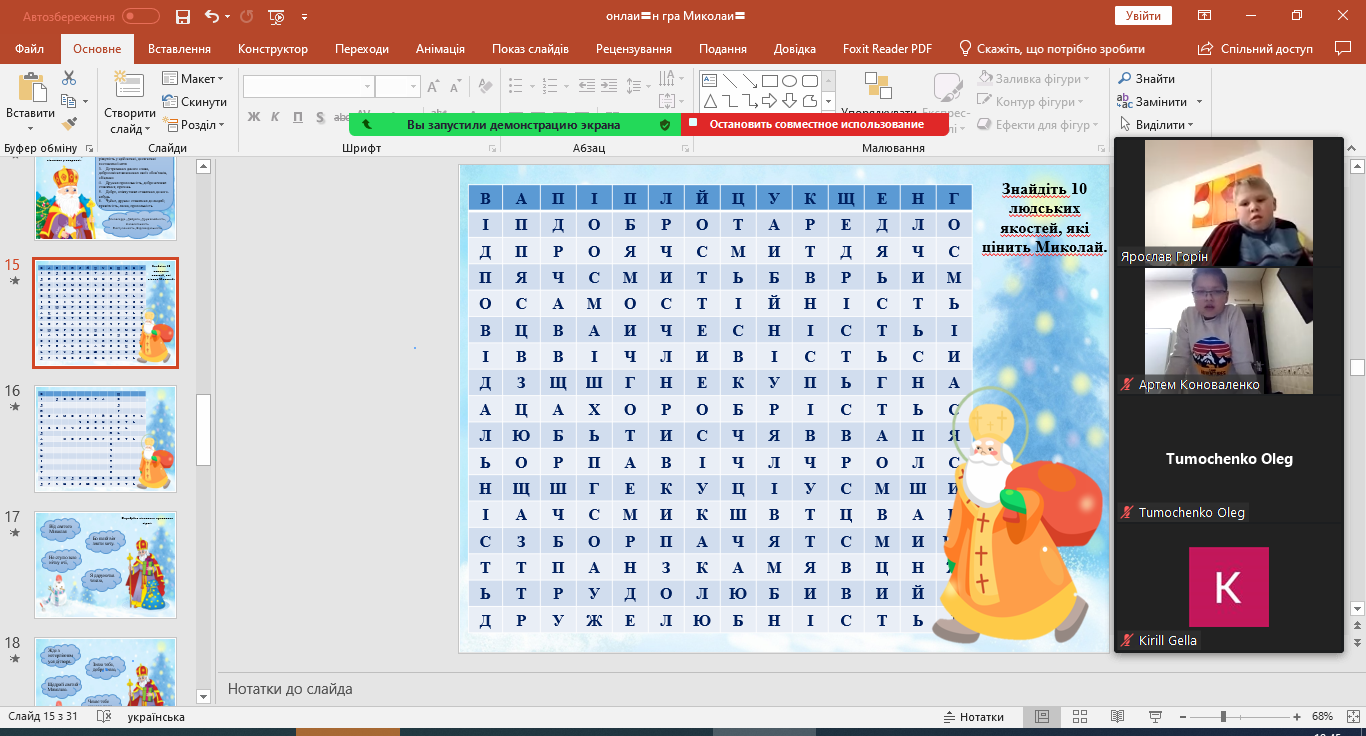1366x736 pixels.
Task: Open the font name combo box
Action: [309, 87]
